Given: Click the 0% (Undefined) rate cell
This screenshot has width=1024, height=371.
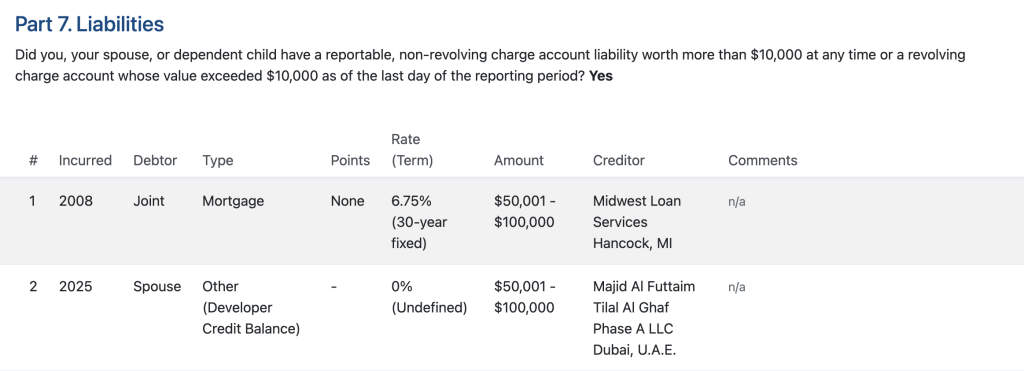Looking at the screenshot, I should [x=429, y=297].
